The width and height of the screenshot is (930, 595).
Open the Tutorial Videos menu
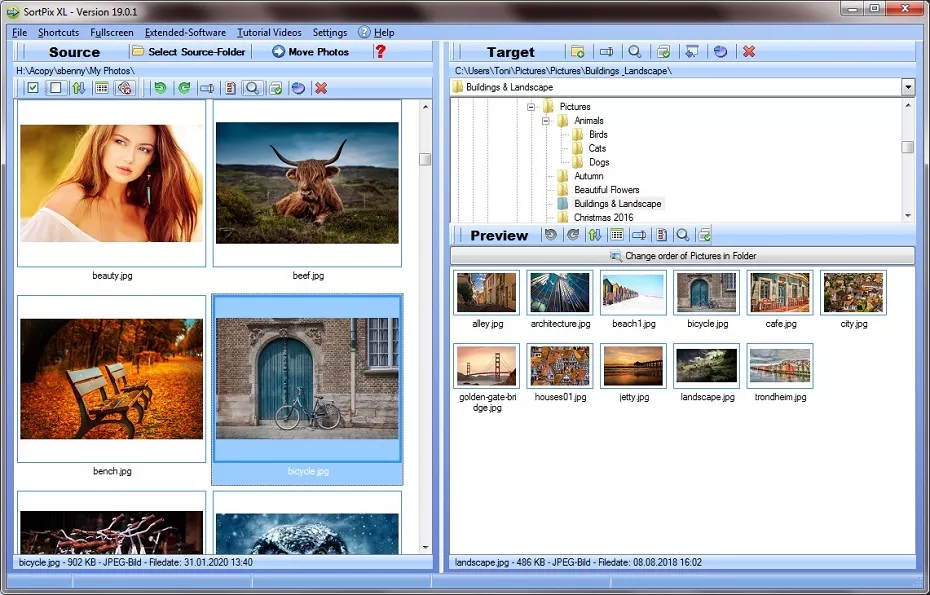tap(268, 32)
